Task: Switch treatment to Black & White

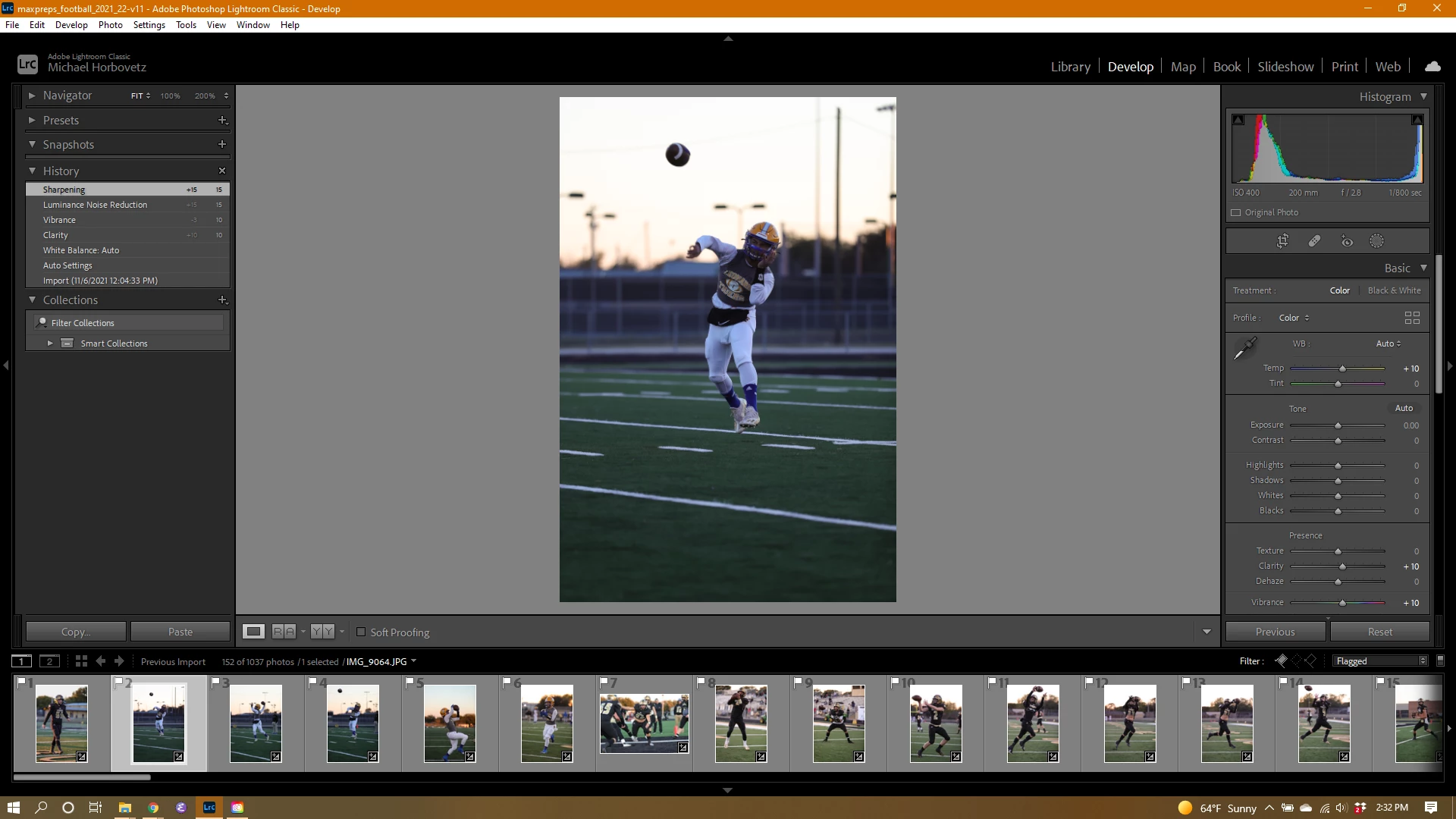Action: click(x=1394, y=290)
